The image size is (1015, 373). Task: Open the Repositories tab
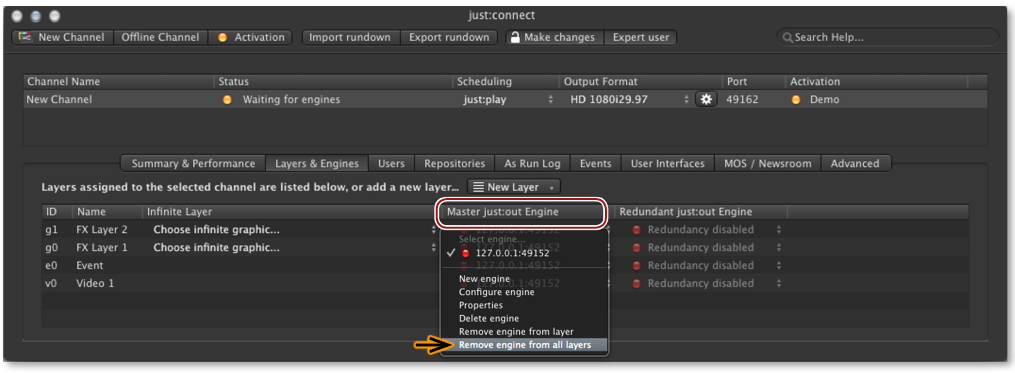tap(454, 163)
